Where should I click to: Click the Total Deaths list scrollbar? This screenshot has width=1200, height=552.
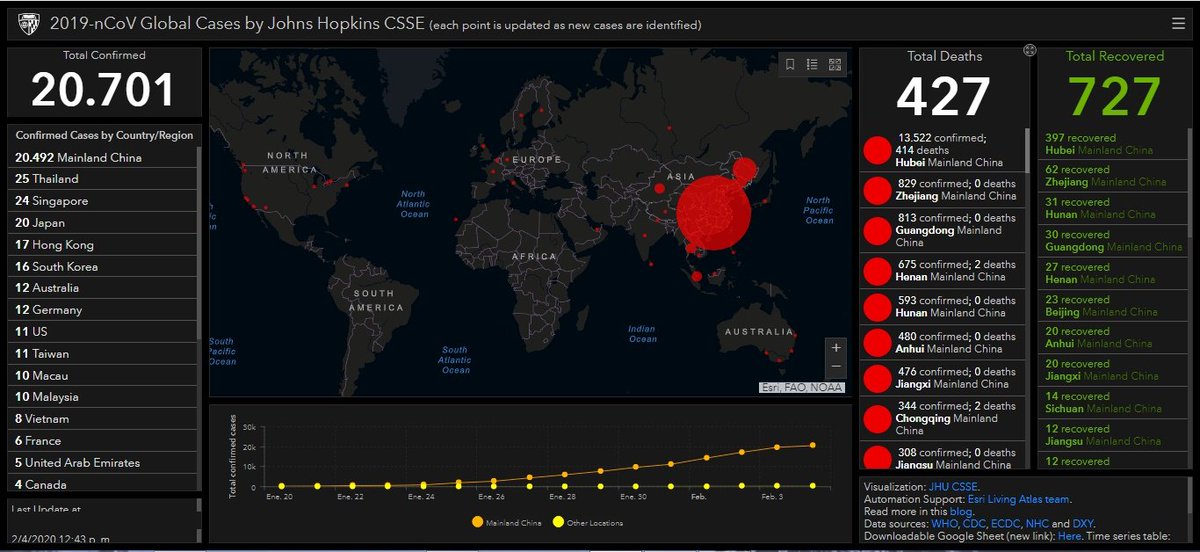1027,150
